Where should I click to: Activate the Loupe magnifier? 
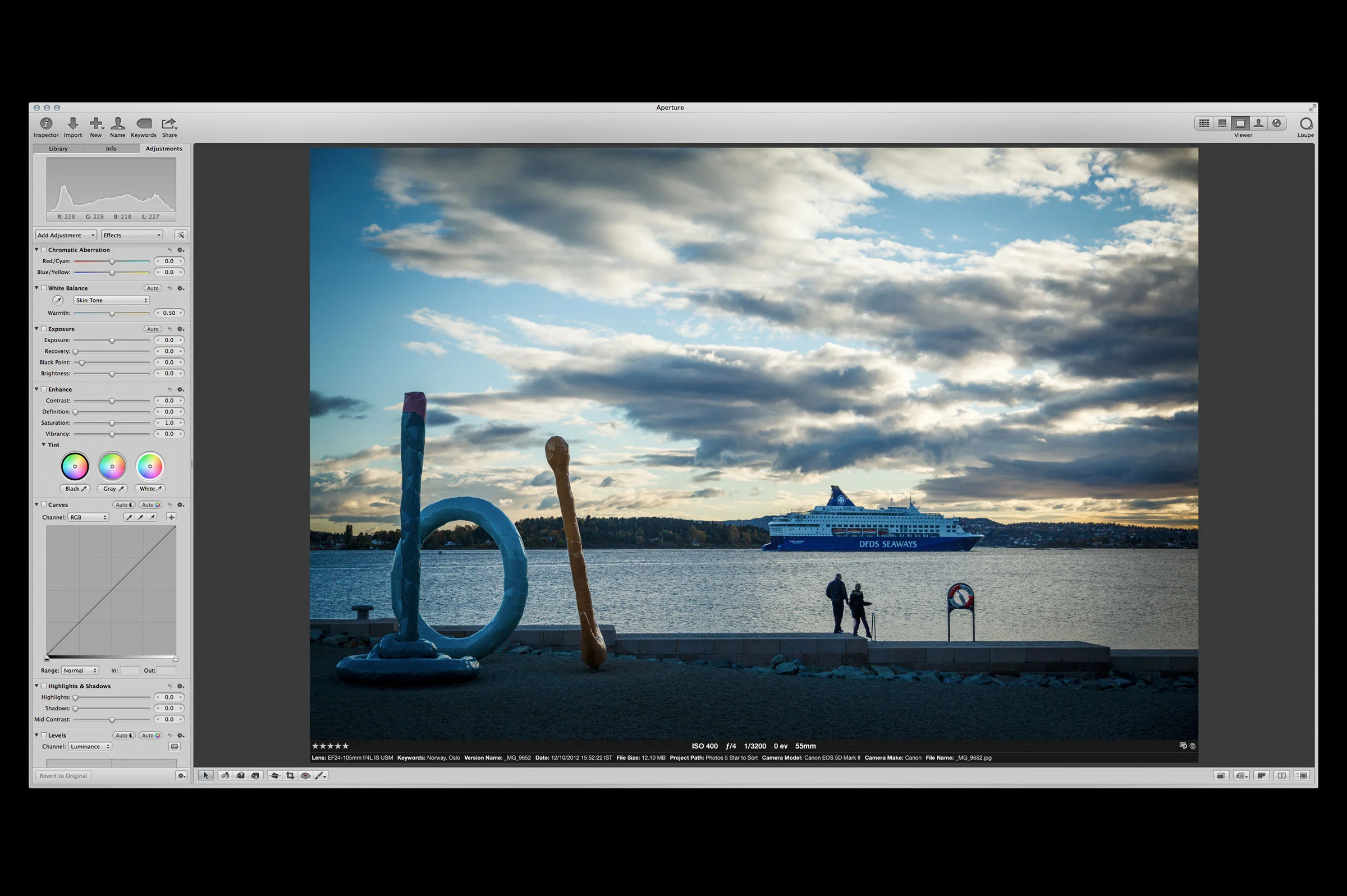[x=1306, y=123]
